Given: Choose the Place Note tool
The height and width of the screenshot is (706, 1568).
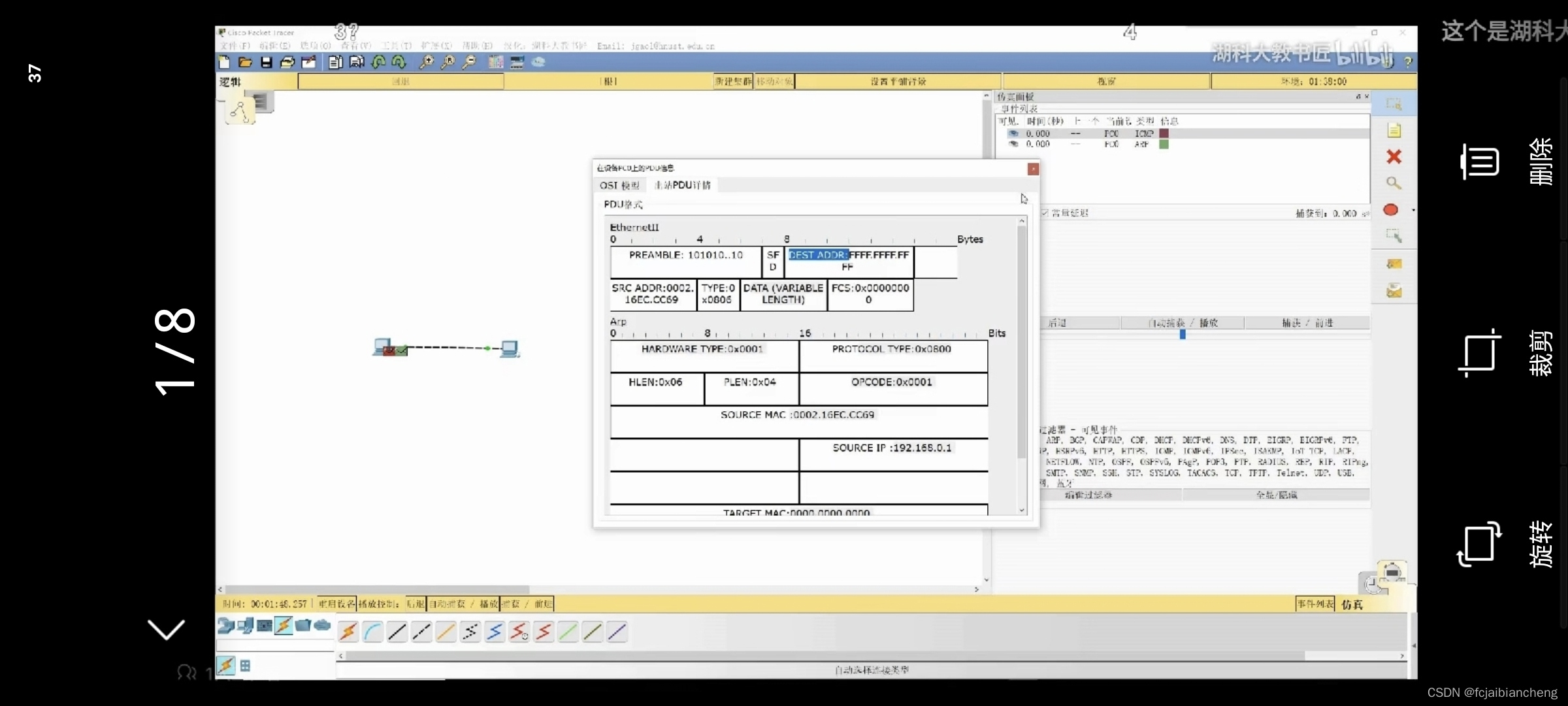Looking at the screenshot, I should 1394,130.
